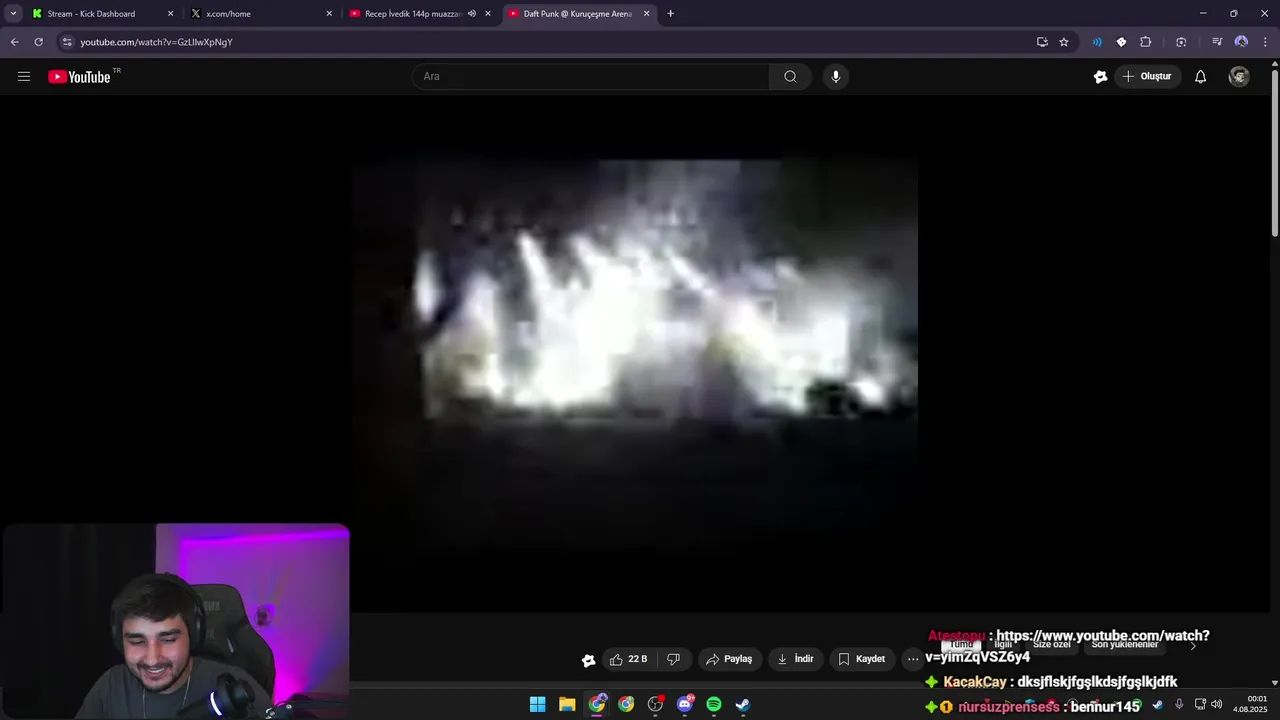Open YouTube account avatar menu

(x=1239, y=76)
